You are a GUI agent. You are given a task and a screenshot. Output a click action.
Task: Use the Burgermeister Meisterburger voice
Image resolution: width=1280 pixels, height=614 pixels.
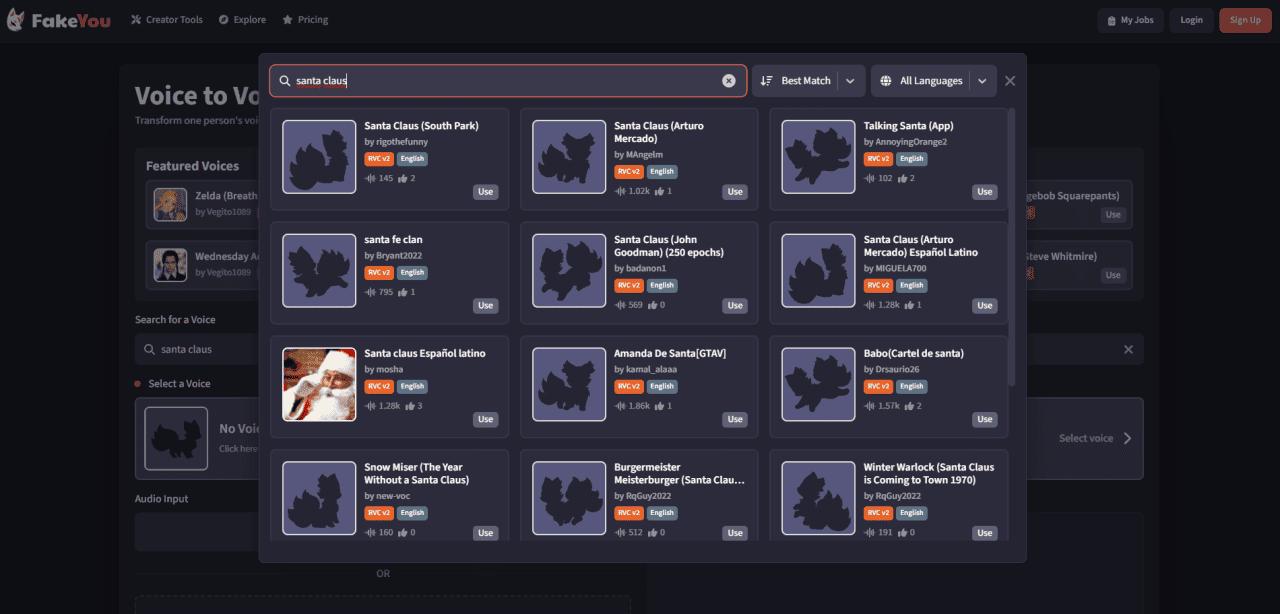click(x=735, y=533)
